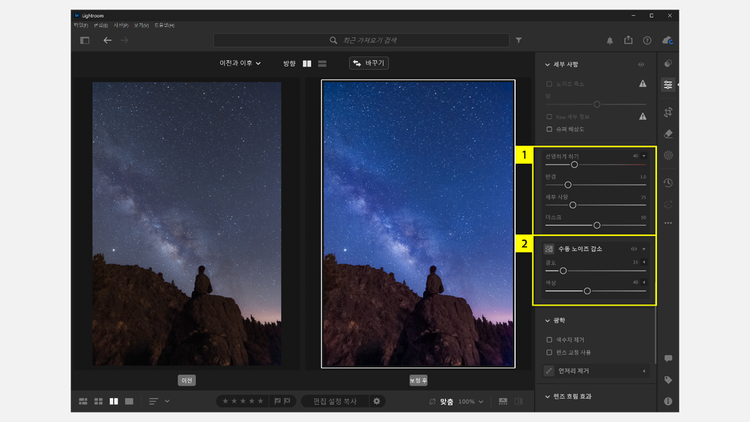
Task: Collapse the 렌즈 흐림 효과 section
Action: pos(548,397)
